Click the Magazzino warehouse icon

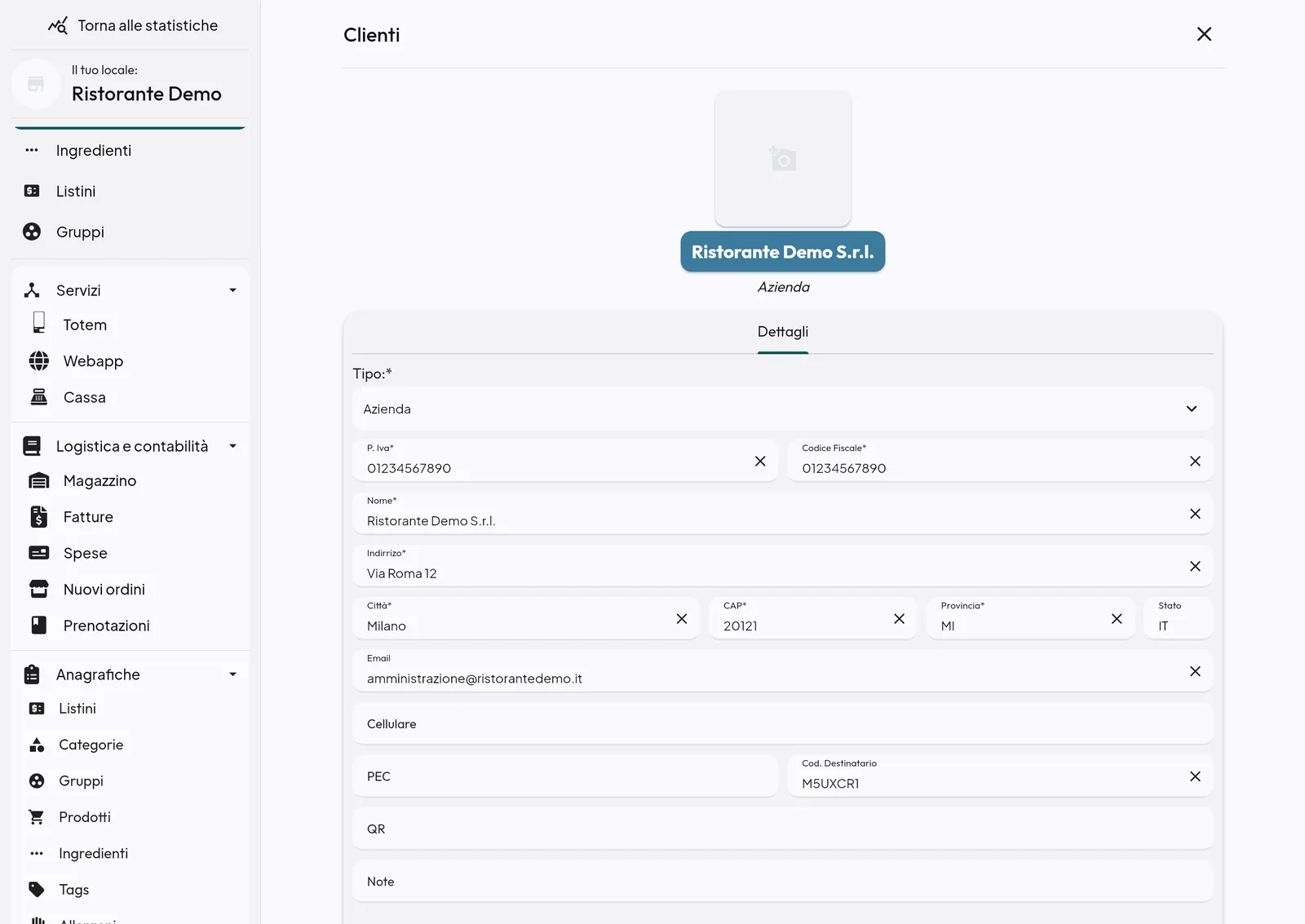[x=38, y=480]
